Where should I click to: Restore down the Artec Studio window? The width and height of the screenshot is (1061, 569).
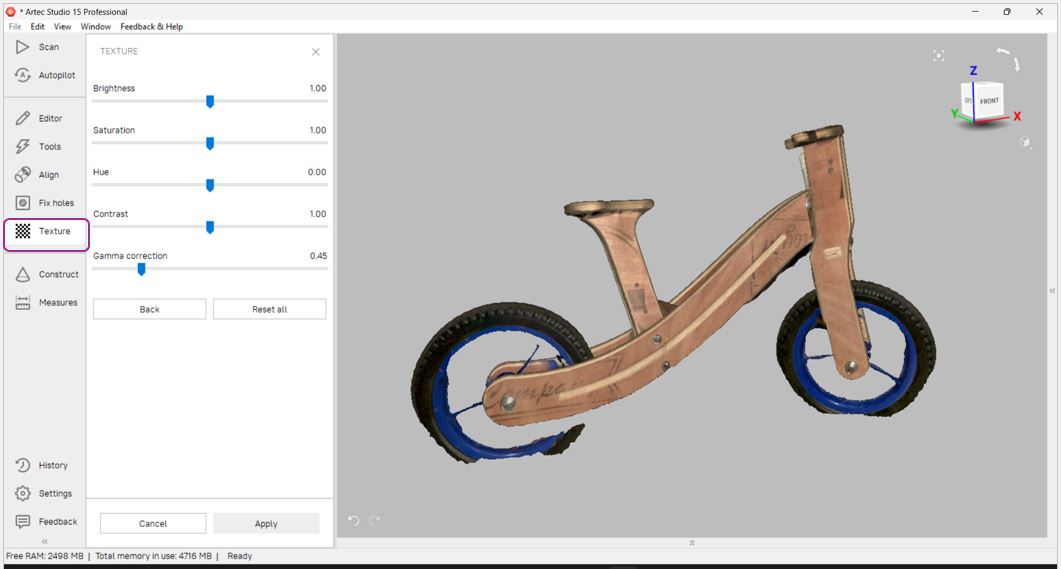(1007, 12)
